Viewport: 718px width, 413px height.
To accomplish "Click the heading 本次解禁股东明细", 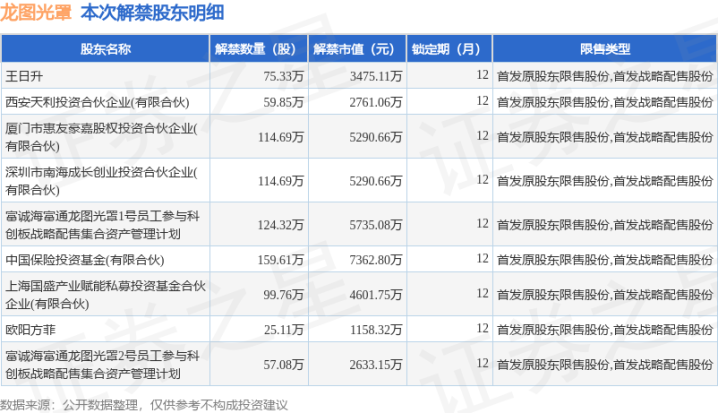I will 152,12.
